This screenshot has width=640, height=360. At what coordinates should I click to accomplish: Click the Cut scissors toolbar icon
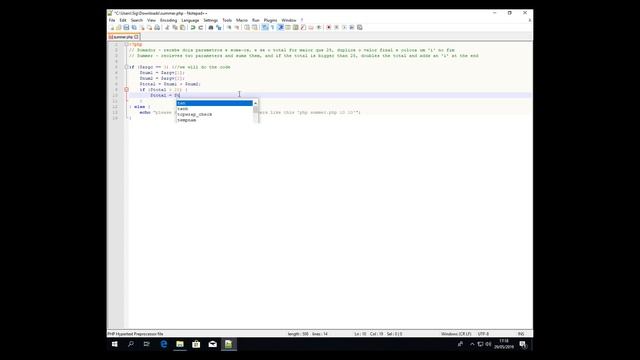click(167, 27)
